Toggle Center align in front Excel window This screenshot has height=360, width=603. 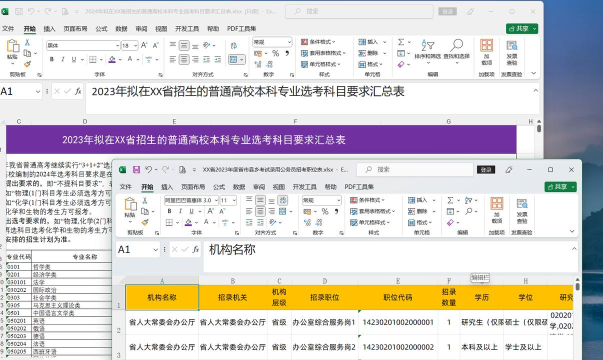[260, 211]
